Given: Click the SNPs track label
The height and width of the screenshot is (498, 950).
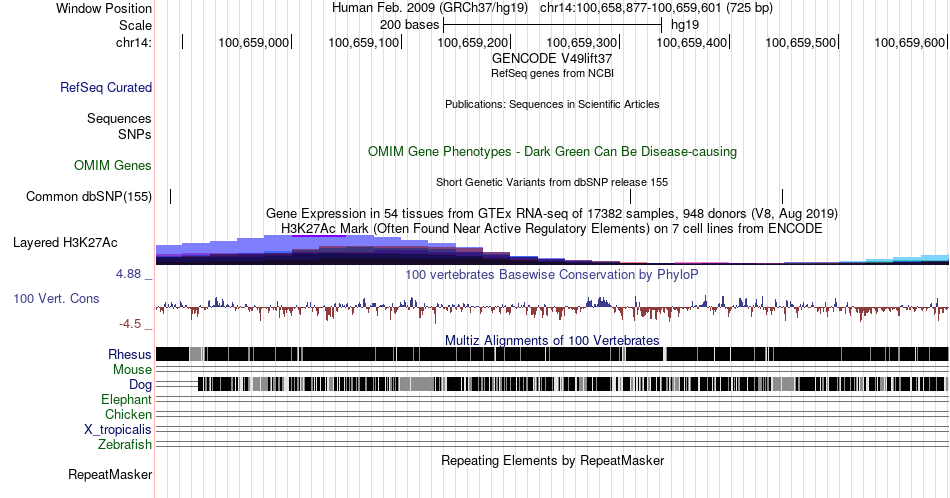Looking at the screenshot, I should tap(135, 134).
